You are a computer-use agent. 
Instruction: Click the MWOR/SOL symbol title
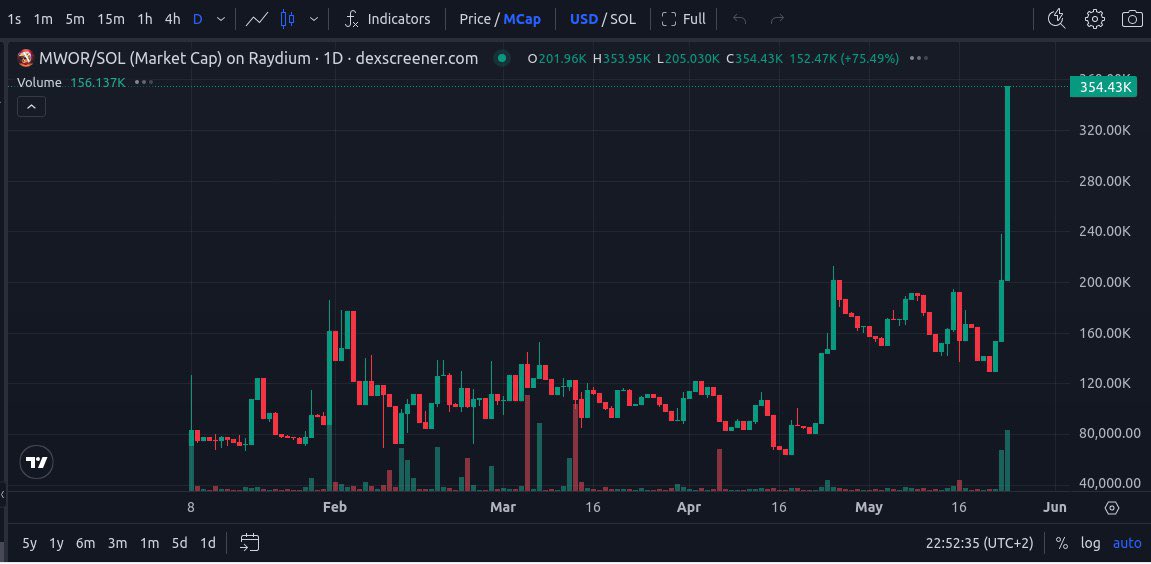pos(258,58)
